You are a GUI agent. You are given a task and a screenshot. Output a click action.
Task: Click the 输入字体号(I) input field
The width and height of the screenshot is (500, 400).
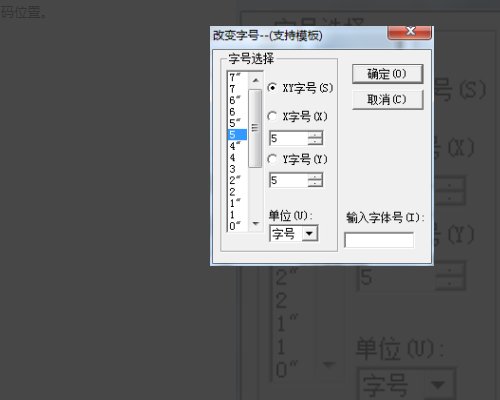(379, 240)
